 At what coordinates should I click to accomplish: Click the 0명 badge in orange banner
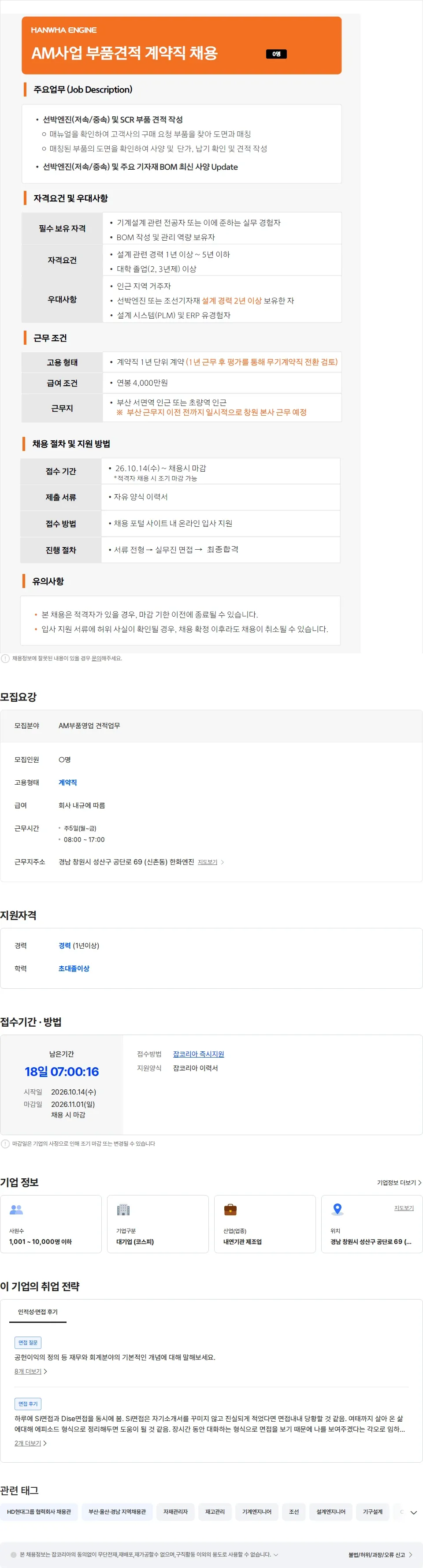276,54
